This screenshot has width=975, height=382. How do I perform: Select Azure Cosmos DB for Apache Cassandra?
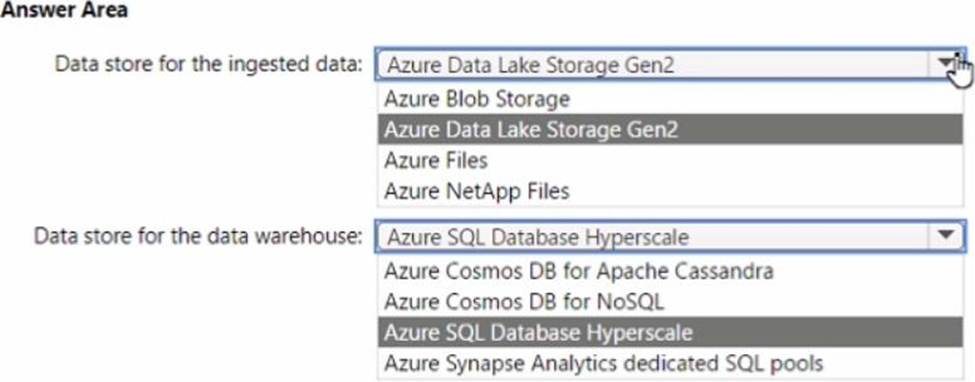tap(670, 271)
